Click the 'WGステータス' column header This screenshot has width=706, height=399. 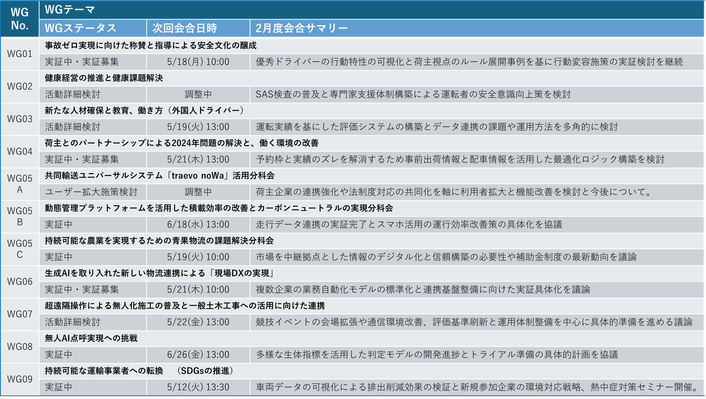coord(93,28)
